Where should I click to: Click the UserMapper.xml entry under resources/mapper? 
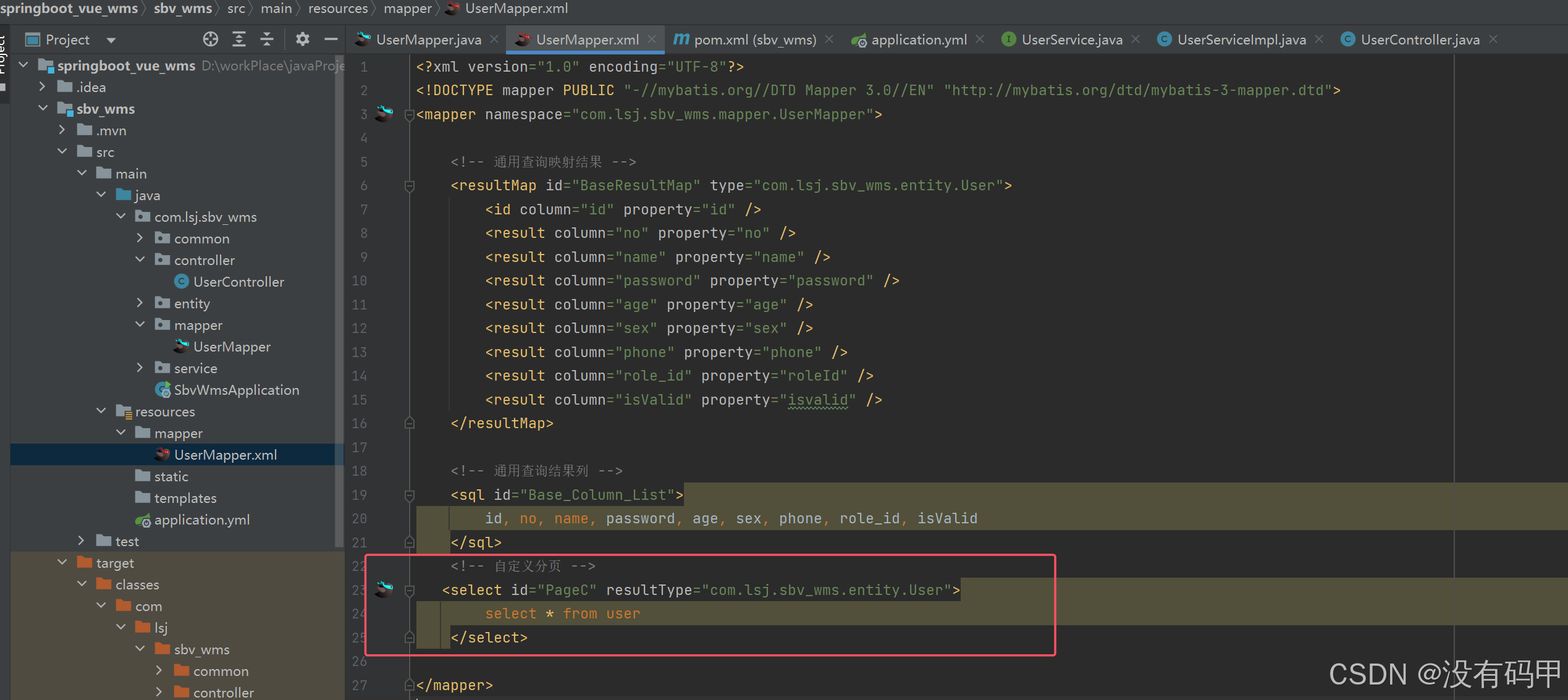(226, 454)
